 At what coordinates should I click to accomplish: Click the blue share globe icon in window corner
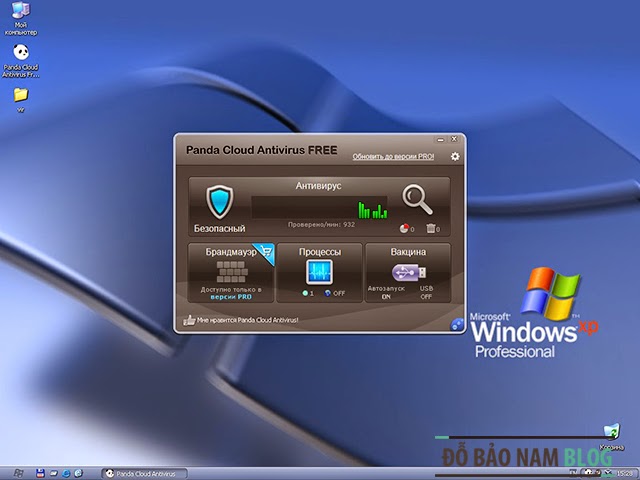tap(457, 324)
